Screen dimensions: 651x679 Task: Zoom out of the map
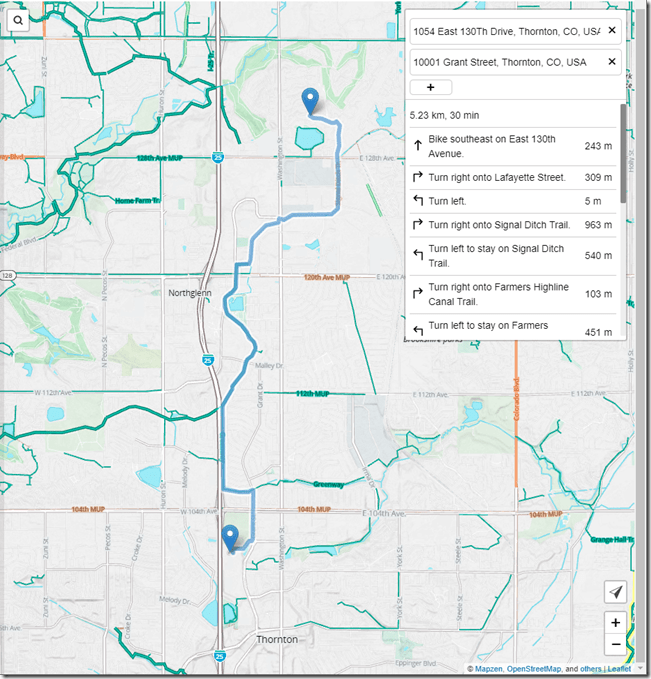point(615,645)
